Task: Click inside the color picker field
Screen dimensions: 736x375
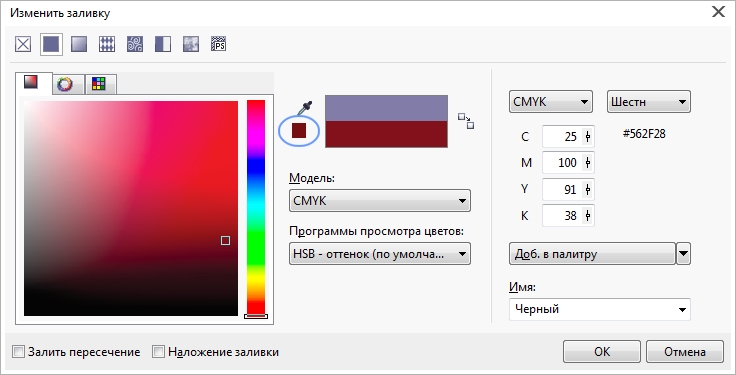Action: [131, 208]
